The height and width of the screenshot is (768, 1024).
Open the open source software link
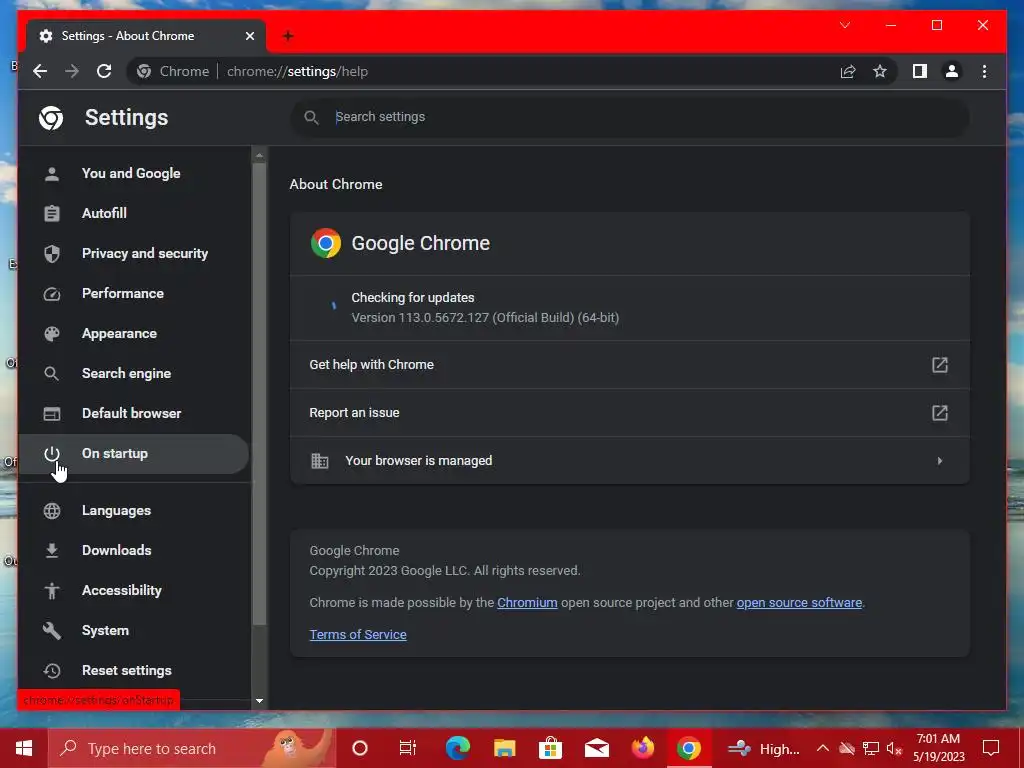[799, 603]
